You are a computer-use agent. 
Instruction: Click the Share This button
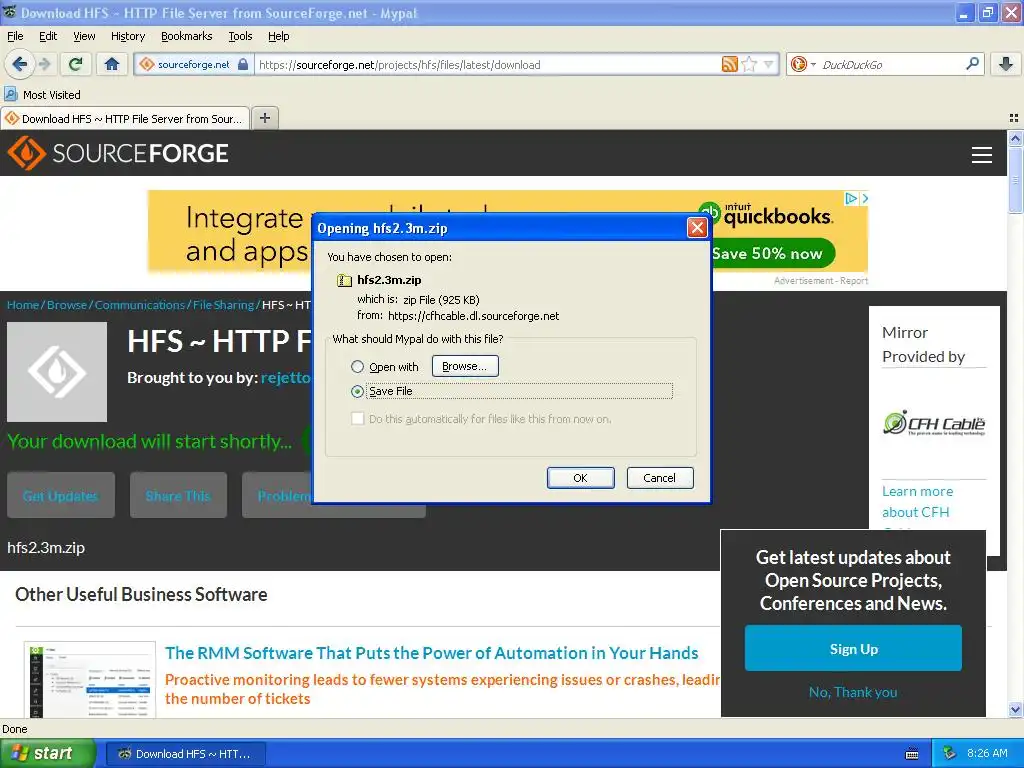click(x=178, y=496)
